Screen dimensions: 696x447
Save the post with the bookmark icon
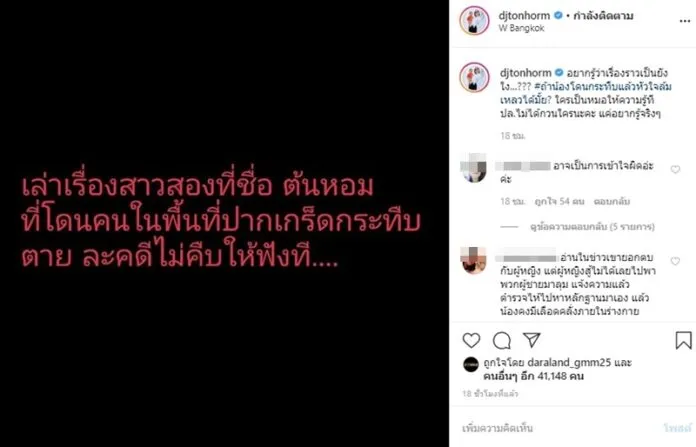click(x=683, y=340)
